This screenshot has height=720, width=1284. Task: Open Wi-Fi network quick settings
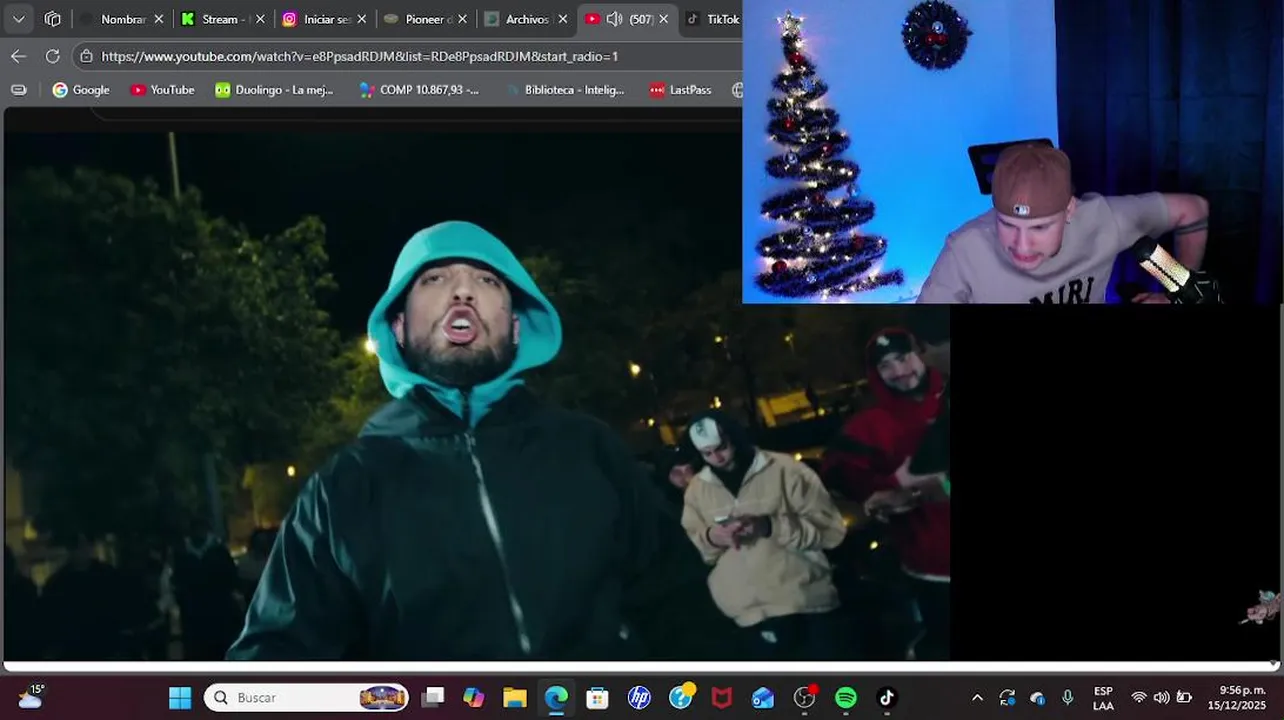coord(1138,697)
